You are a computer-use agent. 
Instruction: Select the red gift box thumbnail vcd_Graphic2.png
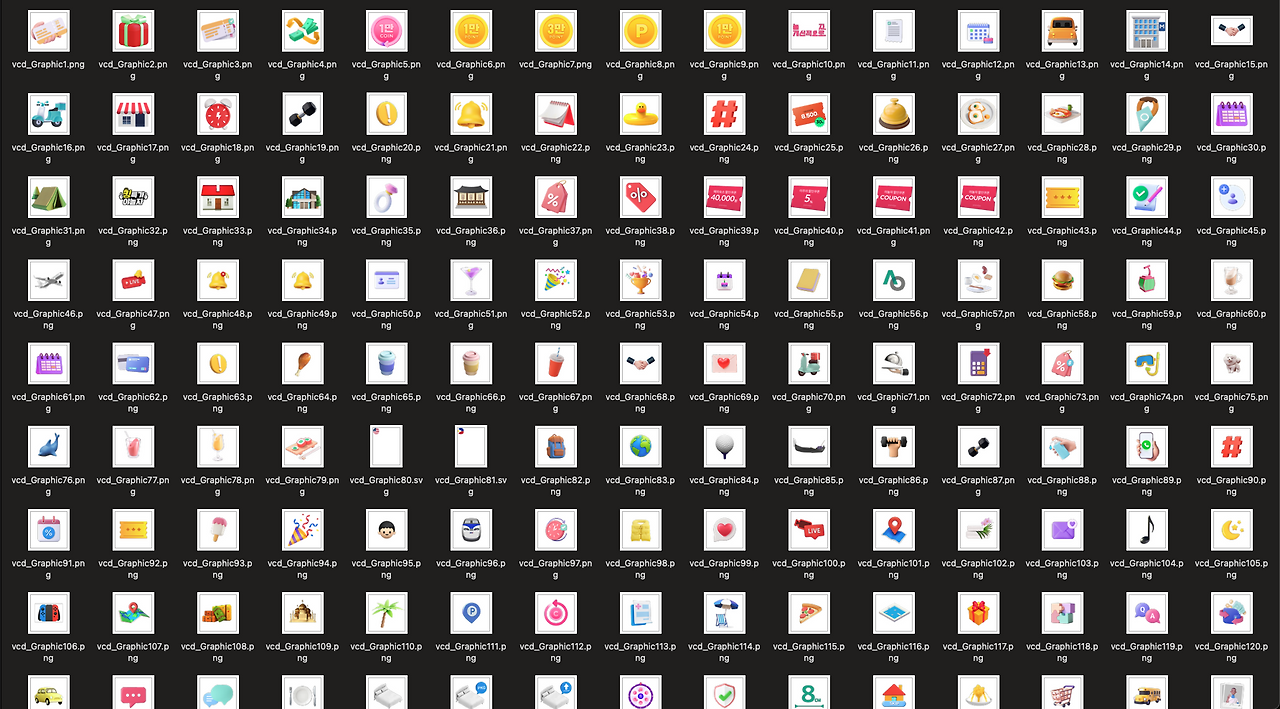click(x=133, y=30)
